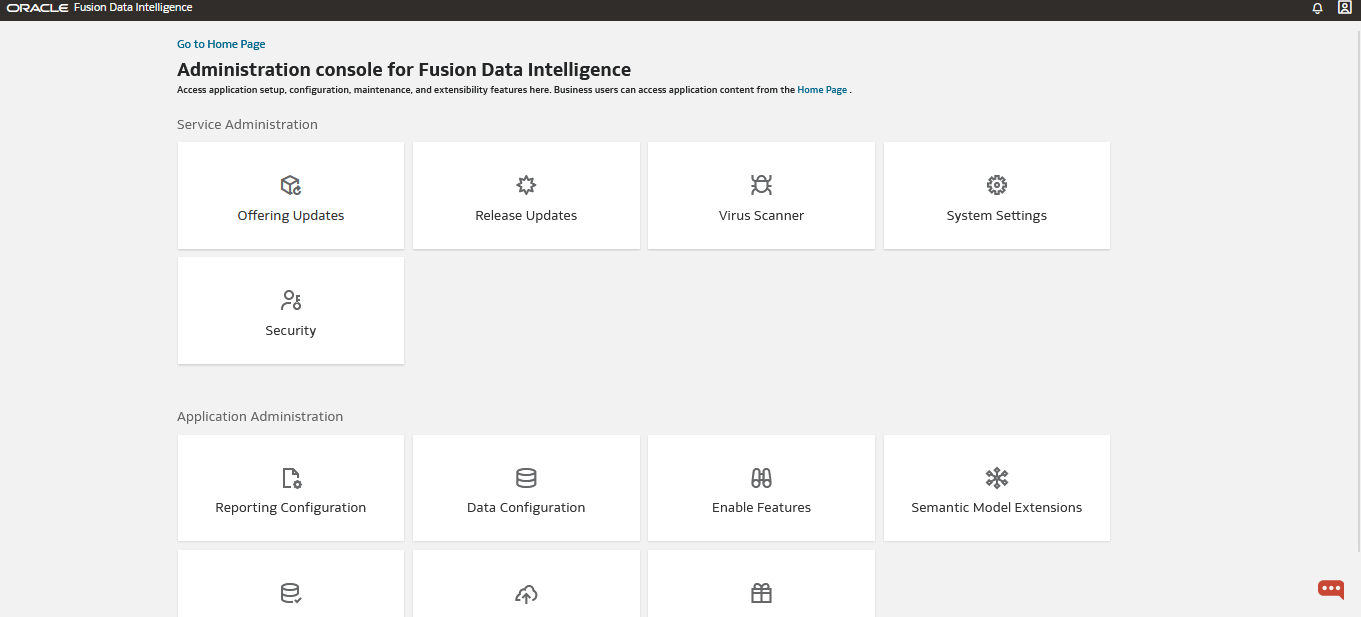The image size is (1361, 617).
Task: Open the Offering Updates label
Action: (x=291, y=215)
